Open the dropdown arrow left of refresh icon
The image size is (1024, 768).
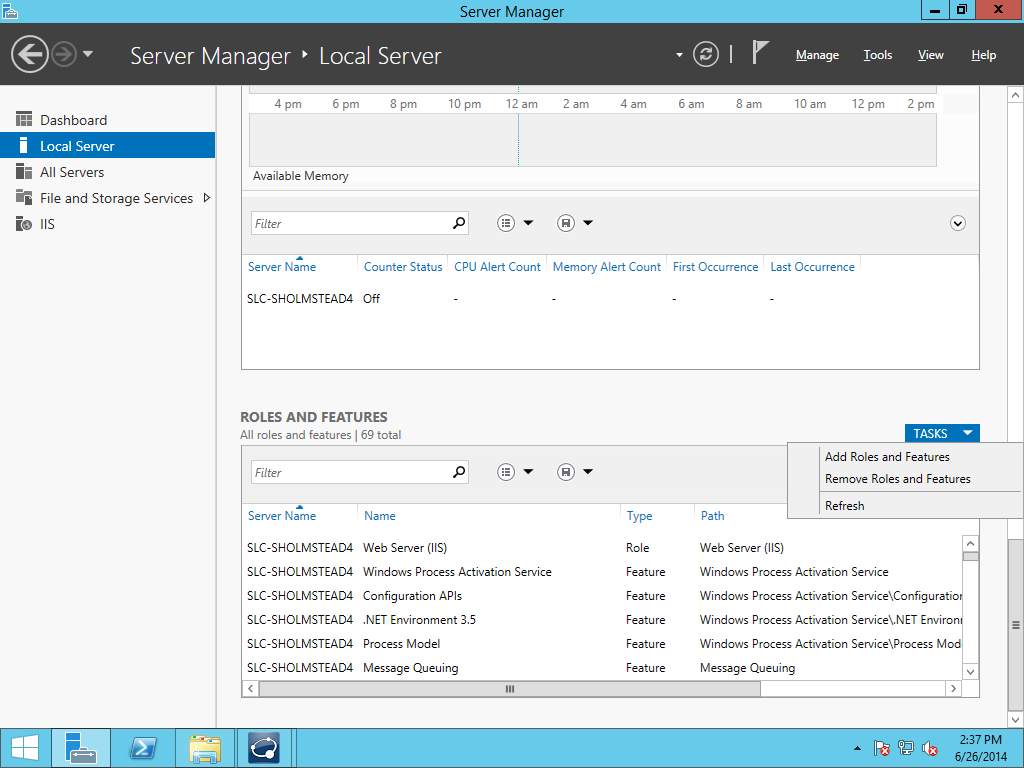pos(679,55)
